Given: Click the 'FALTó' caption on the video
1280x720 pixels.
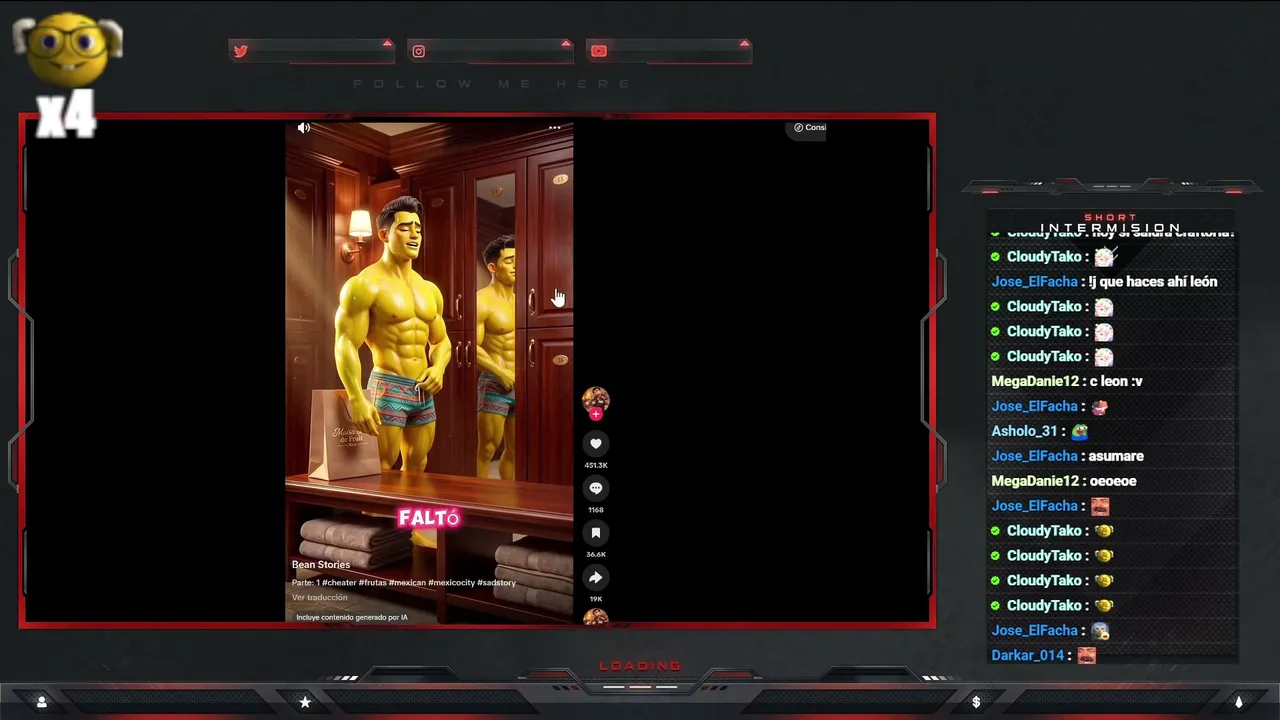Looking at the screenshot, I should pyautogui.click(x=429, y=518).
